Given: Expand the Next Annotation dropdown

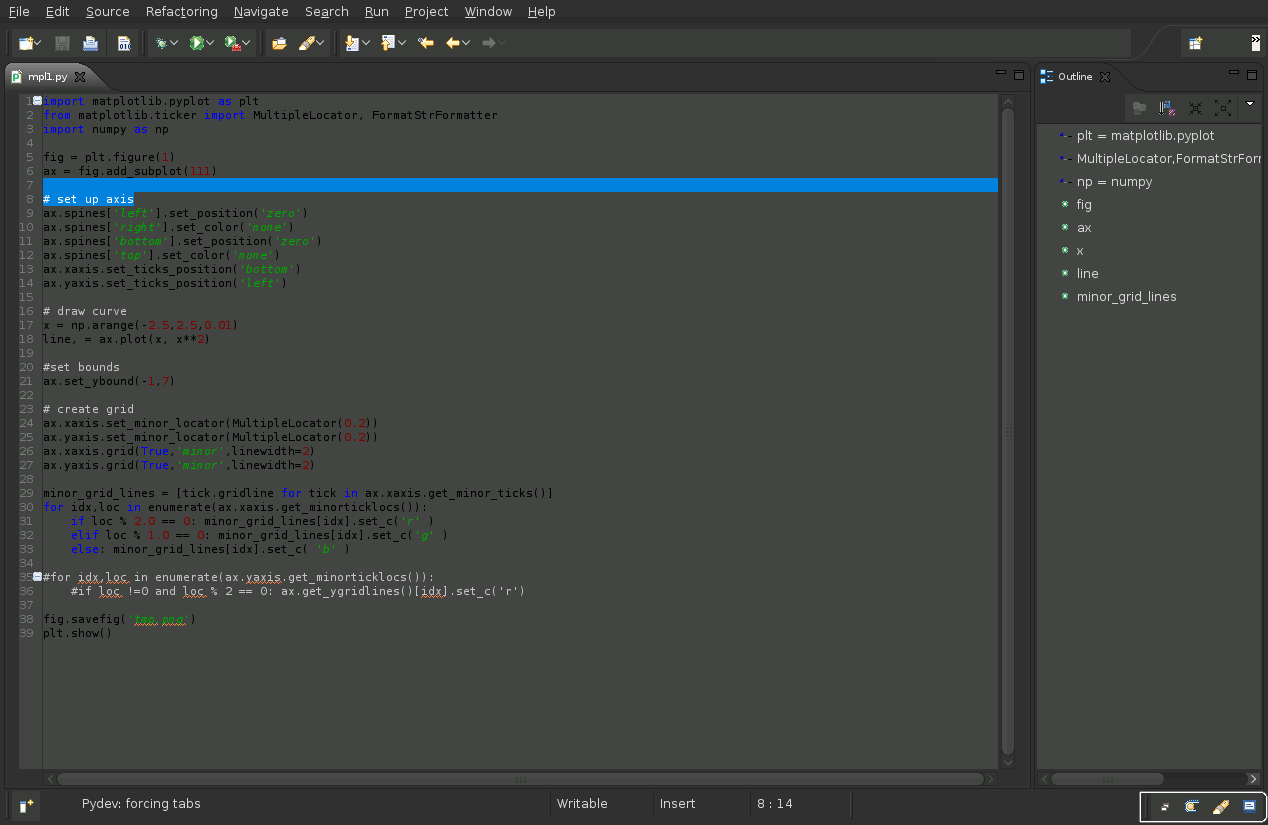Looking at the screenshot, I should pos(366,43).
